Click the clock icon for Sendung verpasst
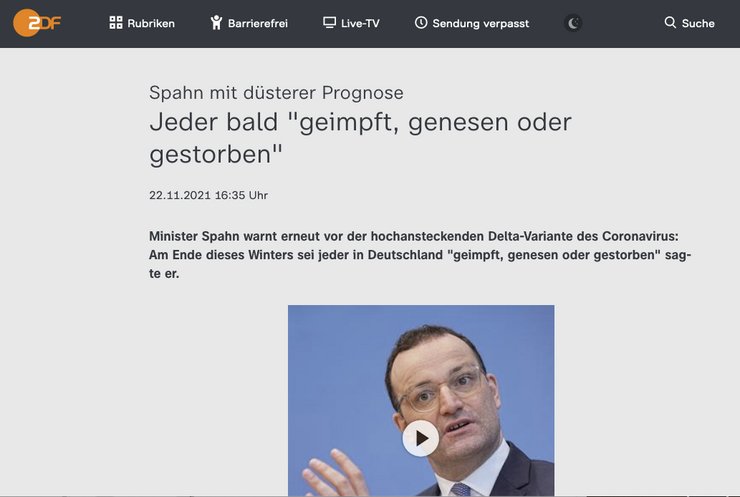Viewport: 740px width, 497px height. 421,22
